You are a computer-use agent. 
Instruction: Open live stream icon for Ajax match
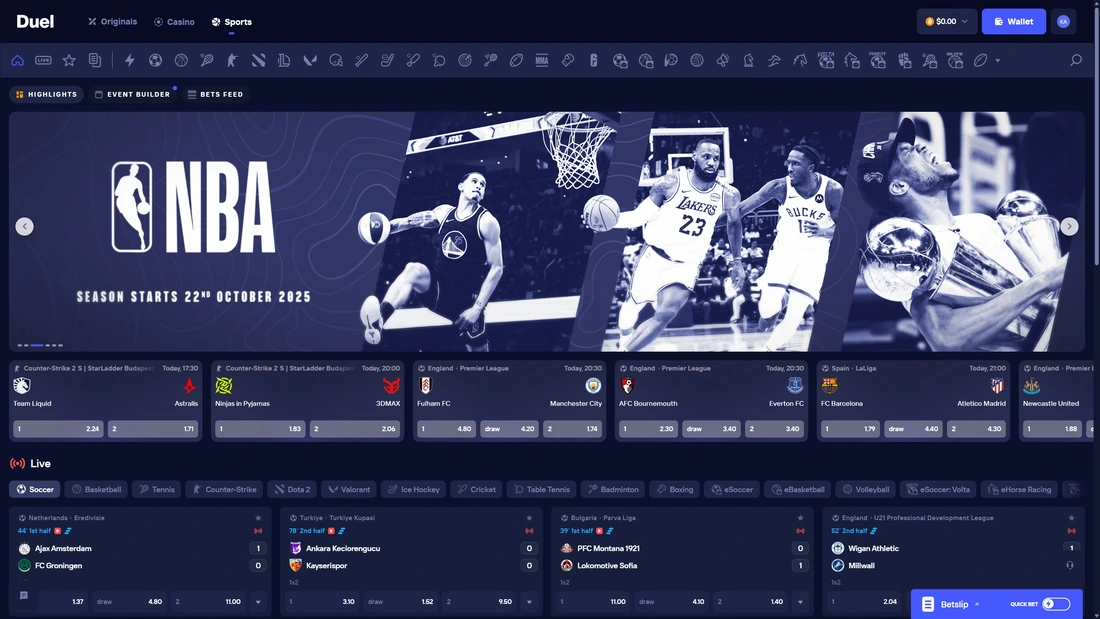(58, 531)
